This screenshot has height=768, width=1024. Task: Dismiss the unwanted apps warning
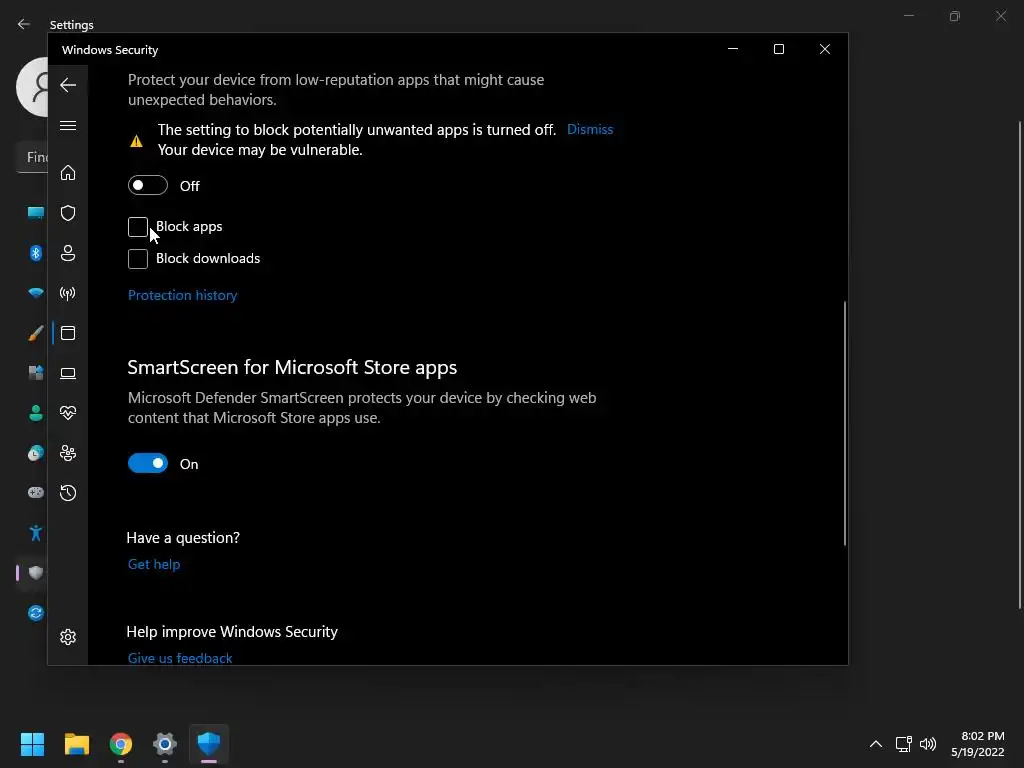tap(590, 129)
